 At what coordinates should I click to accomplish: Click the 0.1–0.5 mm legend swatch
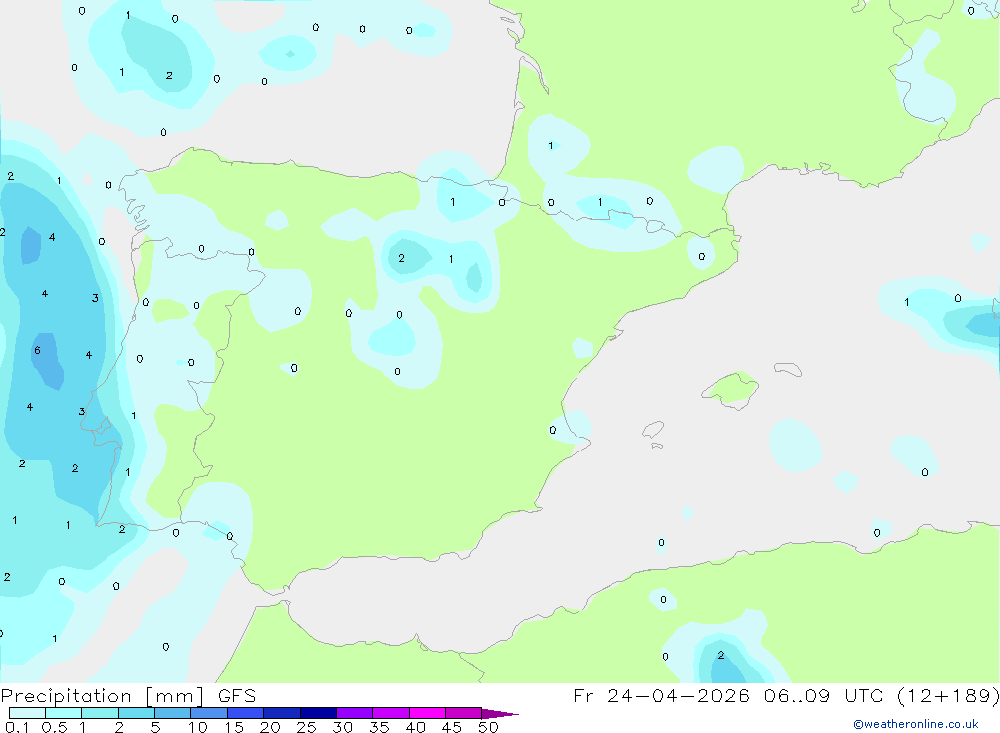coord(27,713)
